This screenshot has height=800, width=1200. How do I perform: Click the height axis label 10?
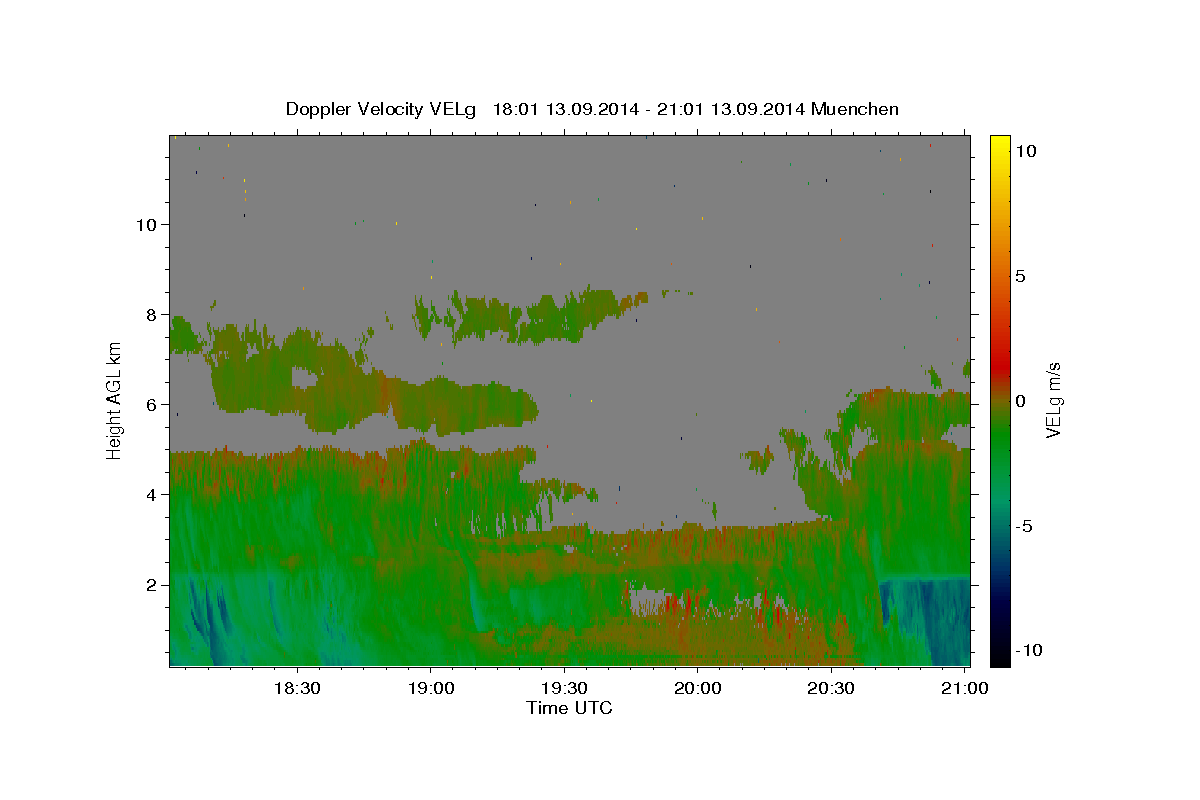pyautogui.click(x=146, y=225)
